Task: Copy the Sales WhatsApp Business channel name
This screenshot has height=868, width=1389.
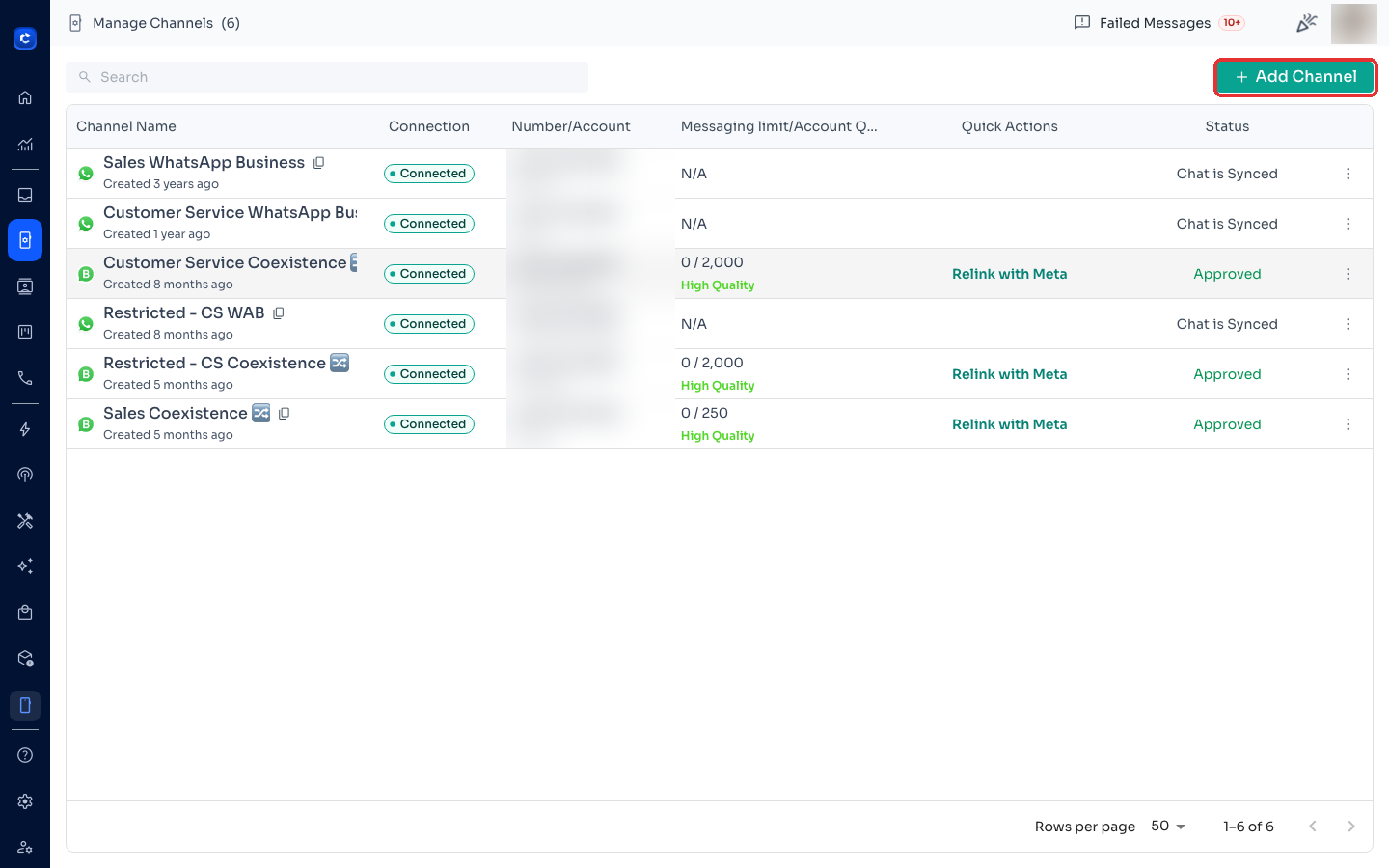Action: click(x=319, y=163)
